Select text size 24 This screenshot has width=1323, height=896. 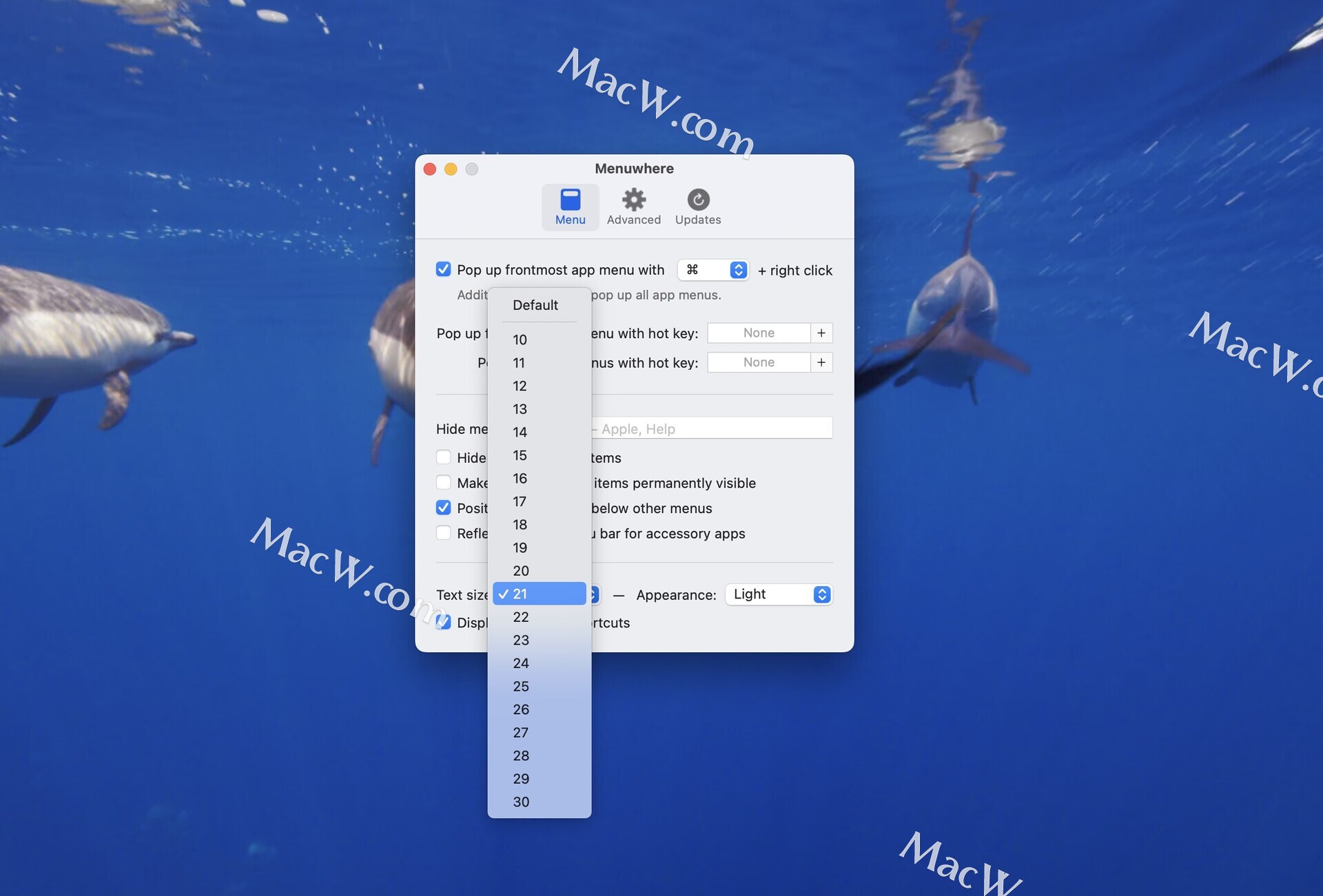point(540,663)
